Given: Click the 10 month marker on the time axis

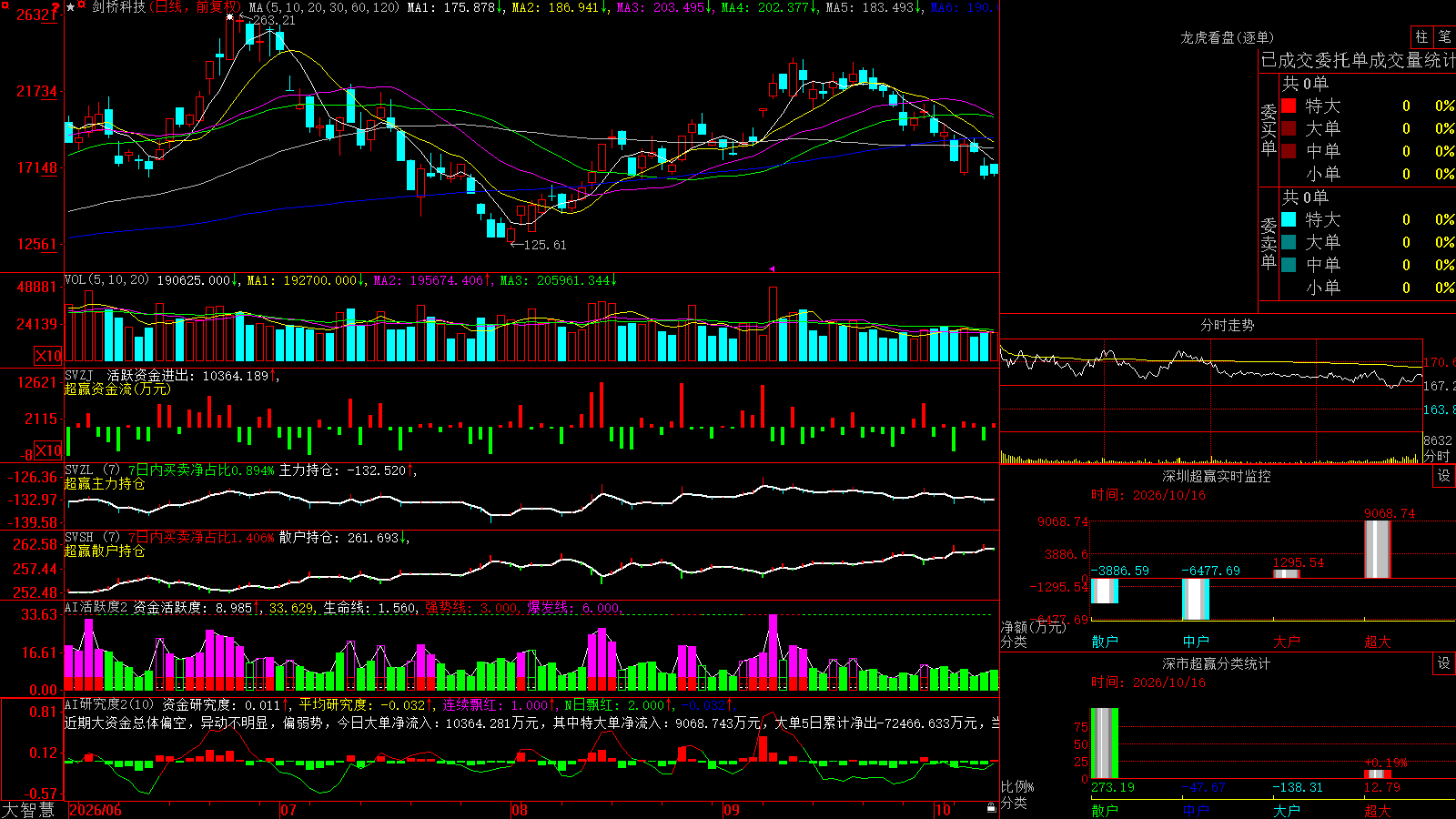Looking at the screenshot, I should (943, 810).
